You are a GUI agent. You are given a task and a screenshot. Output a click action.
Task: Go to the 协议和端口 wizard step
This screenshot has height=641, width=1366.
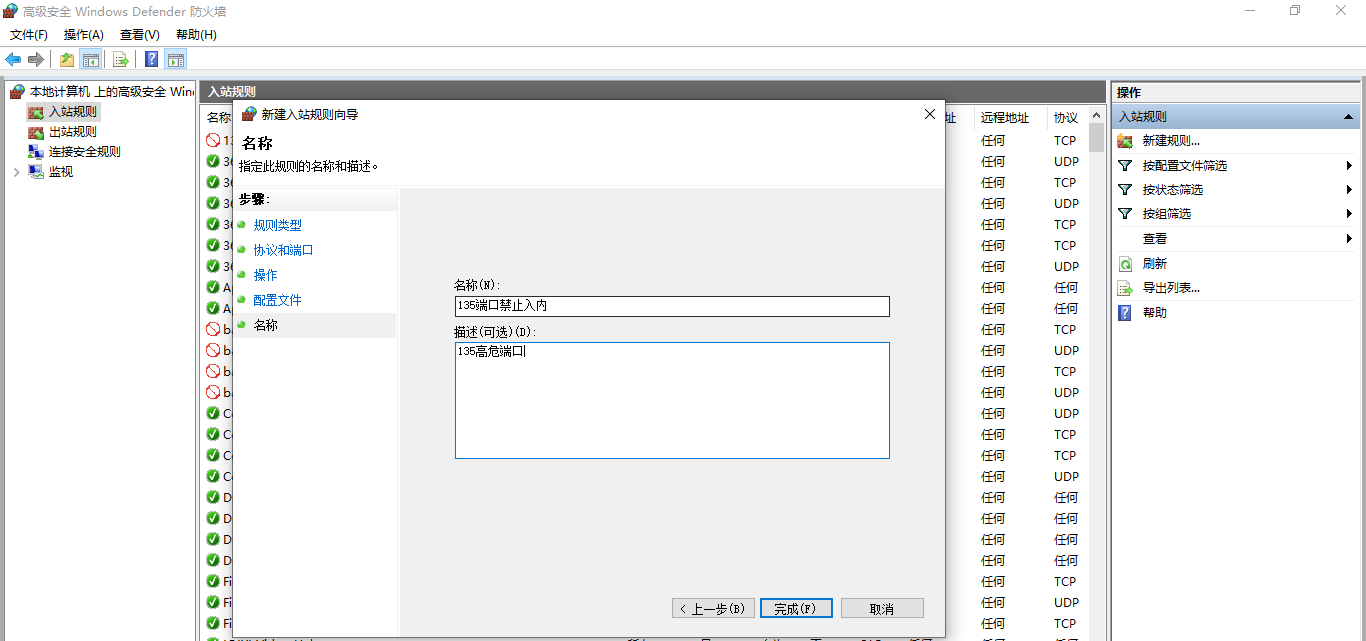283,250
